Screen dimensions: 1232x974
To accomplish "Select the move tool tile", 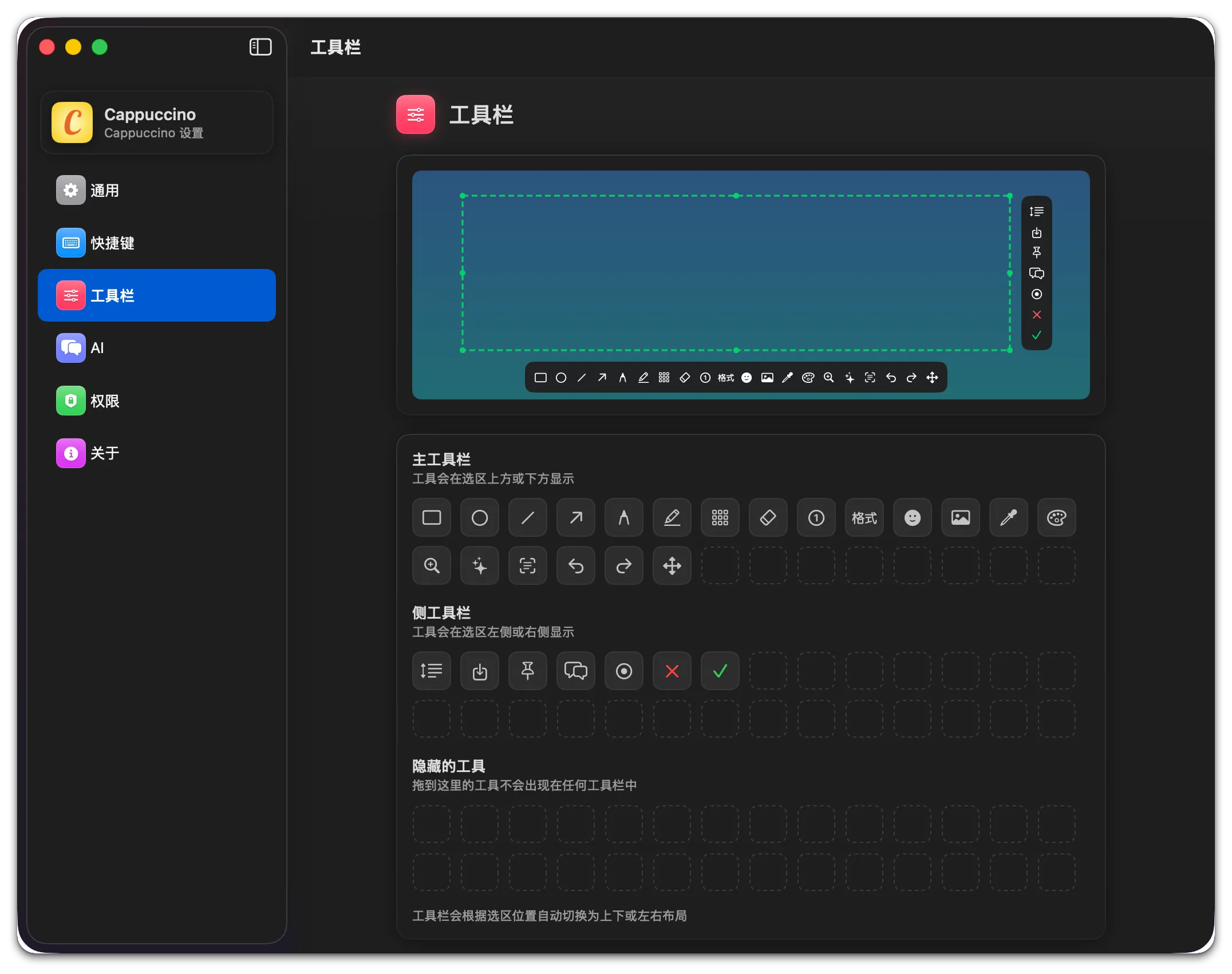I will (x=672, y=566).
